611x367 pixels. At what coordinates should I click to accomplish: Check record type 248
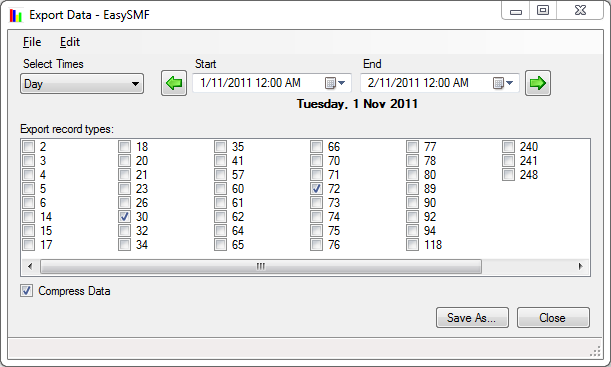click(x=508, y=175)
